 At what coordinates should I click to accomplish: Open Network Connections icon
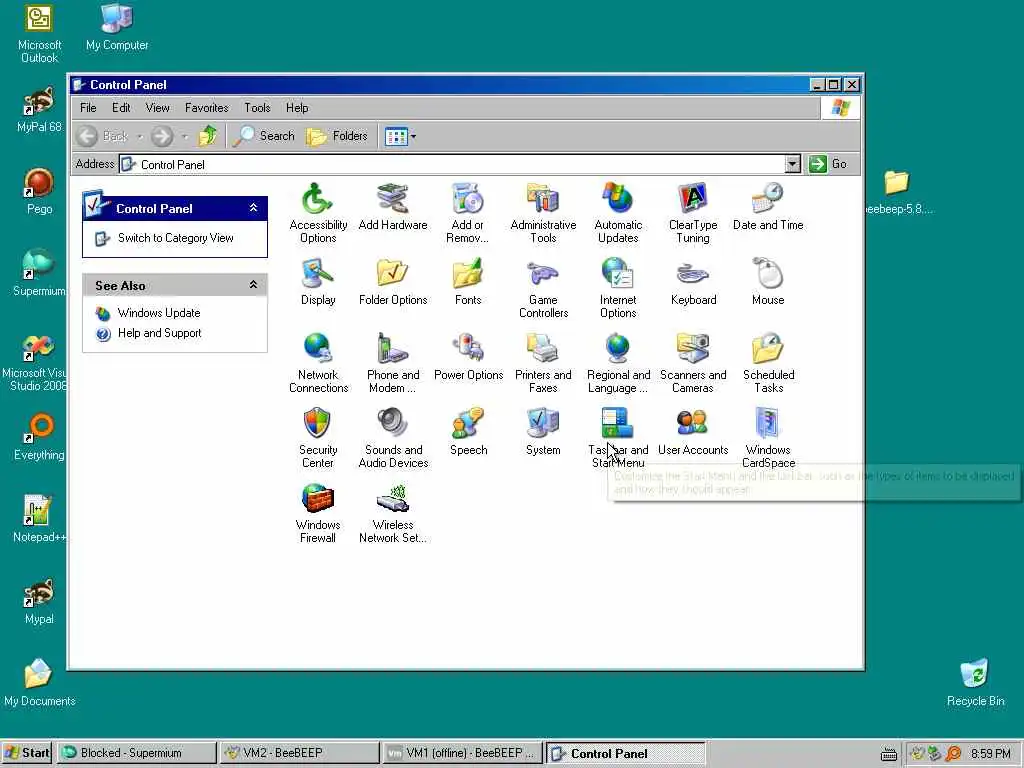tap(318, 363)
